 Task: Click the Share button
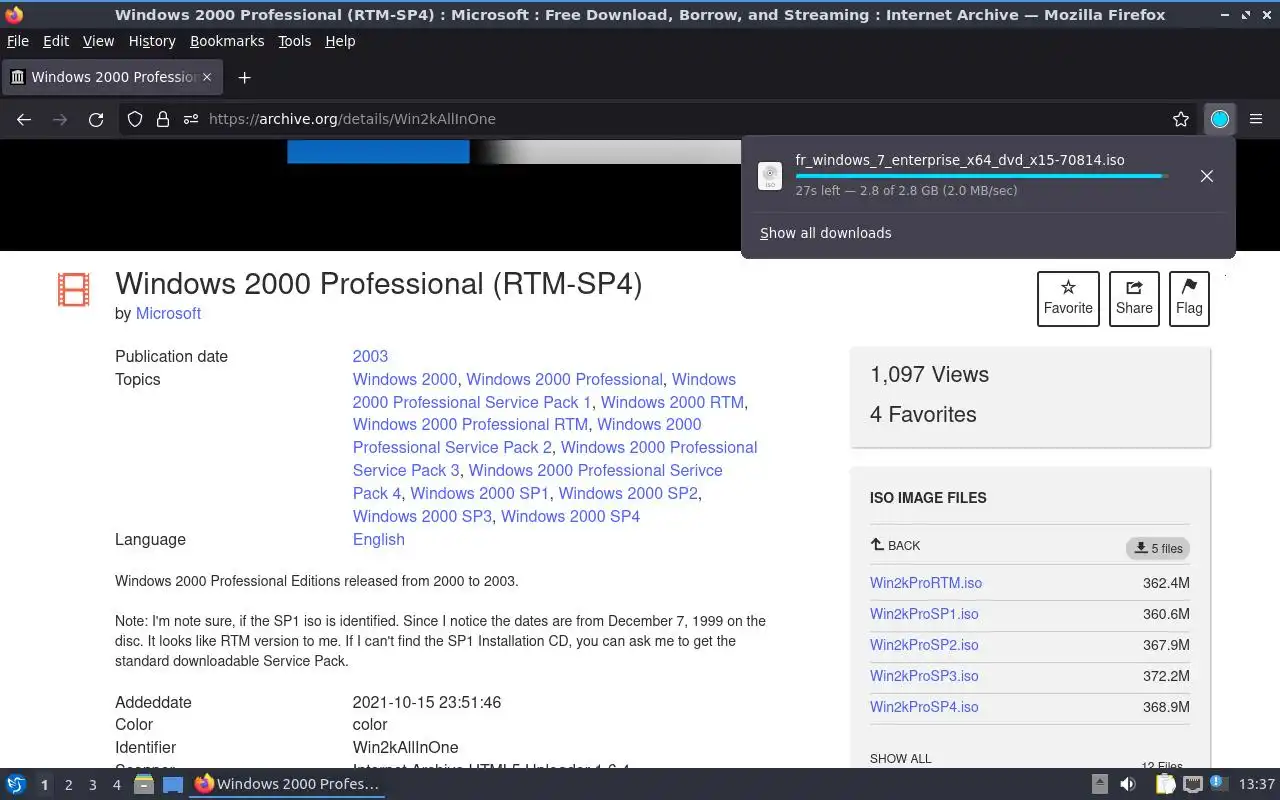tap(1134, 298)
